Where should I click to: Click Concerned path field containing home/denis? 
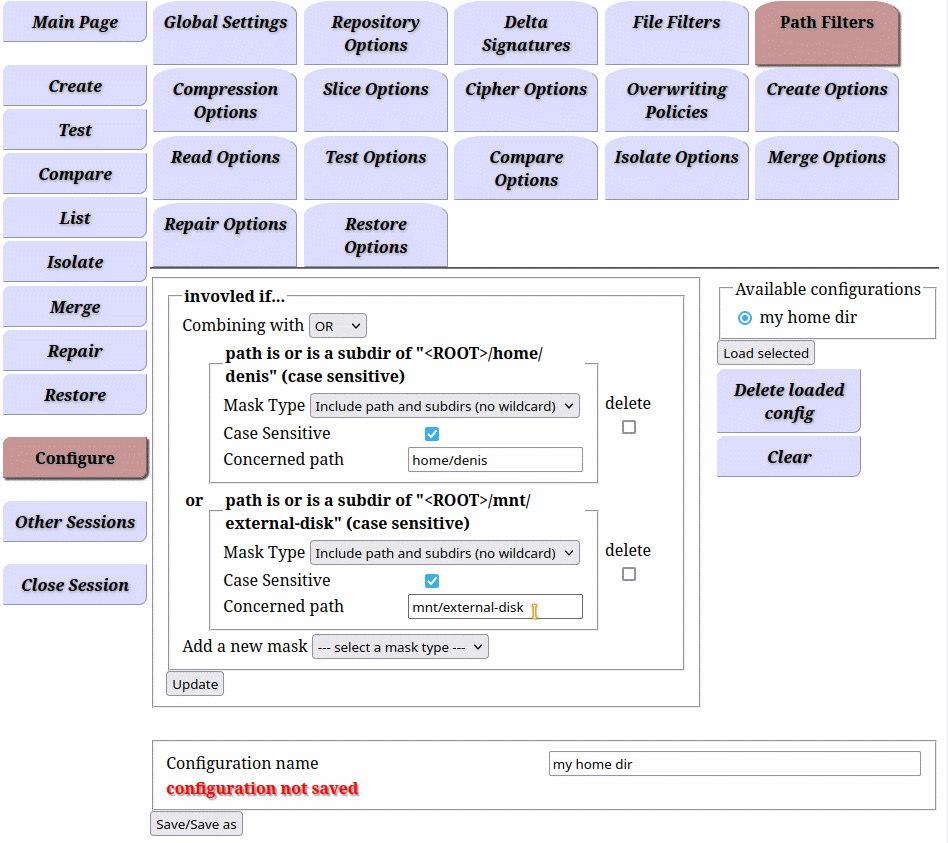[x=495, y=460]
